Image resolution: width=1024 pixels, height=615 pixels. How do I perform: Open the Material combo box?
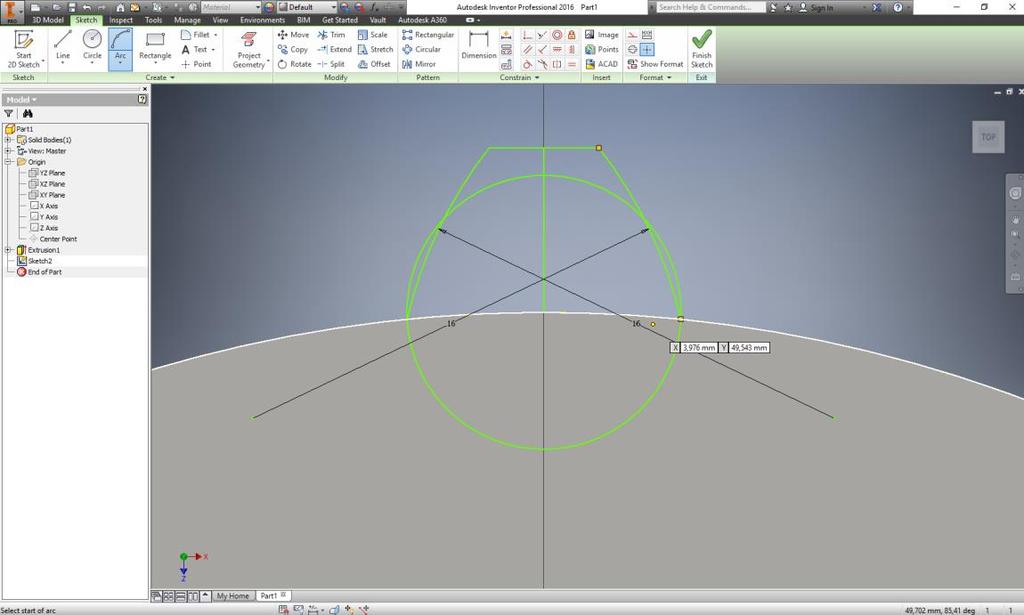tap(230, 7)
